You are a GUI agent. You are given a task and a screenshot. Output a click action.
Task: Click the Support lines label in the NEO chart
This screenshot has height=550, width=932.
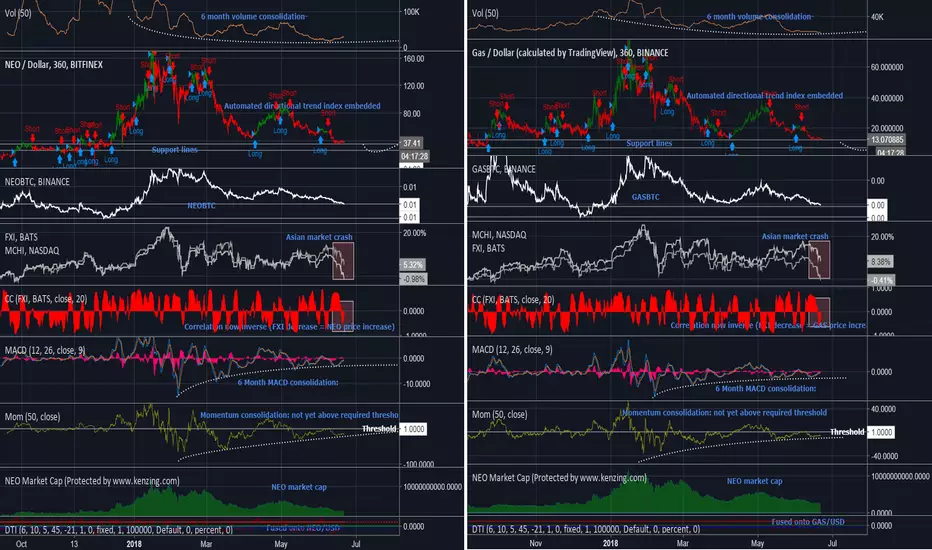pyautogui.click(x=174, y=150)
